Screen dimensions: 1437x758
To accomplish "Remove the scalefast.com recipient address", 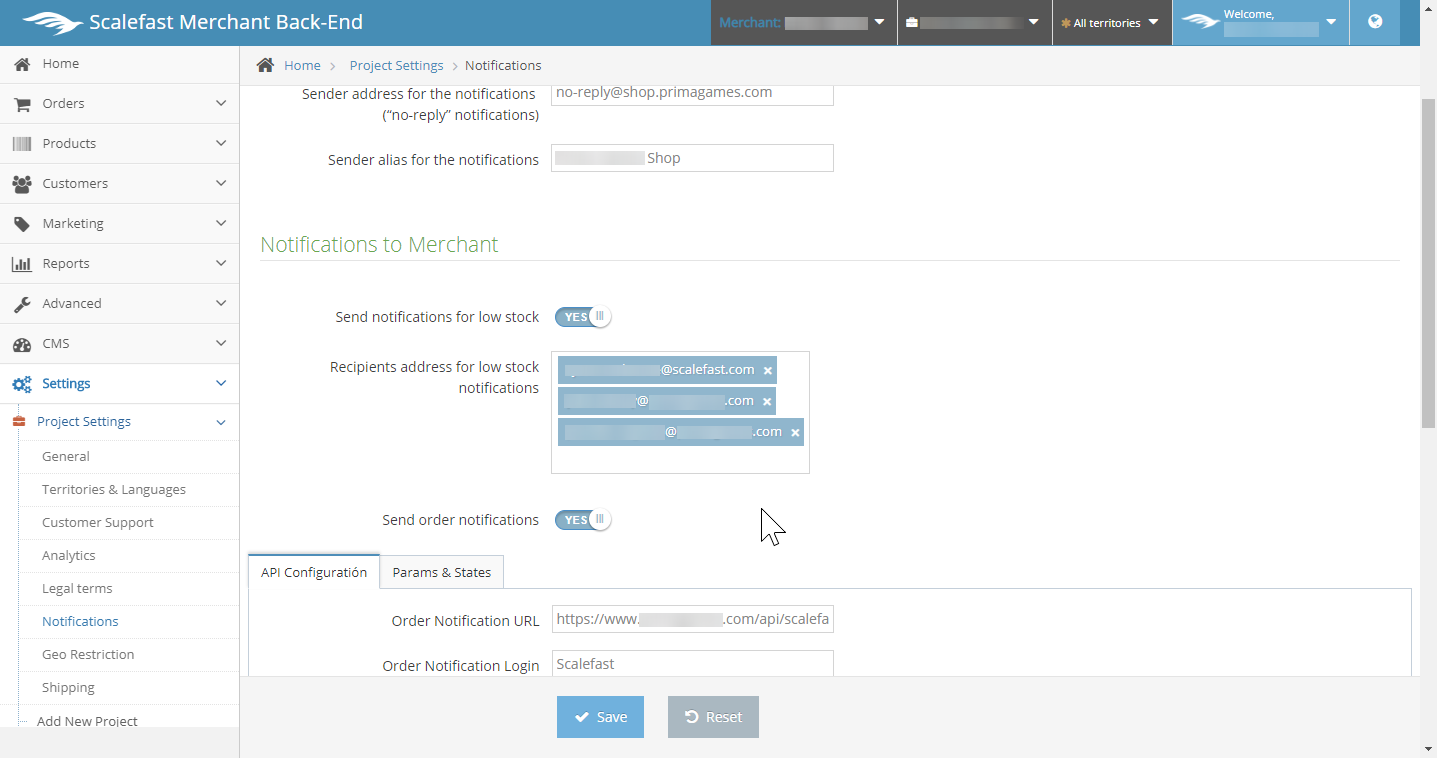I will click(x=768, y=371).
